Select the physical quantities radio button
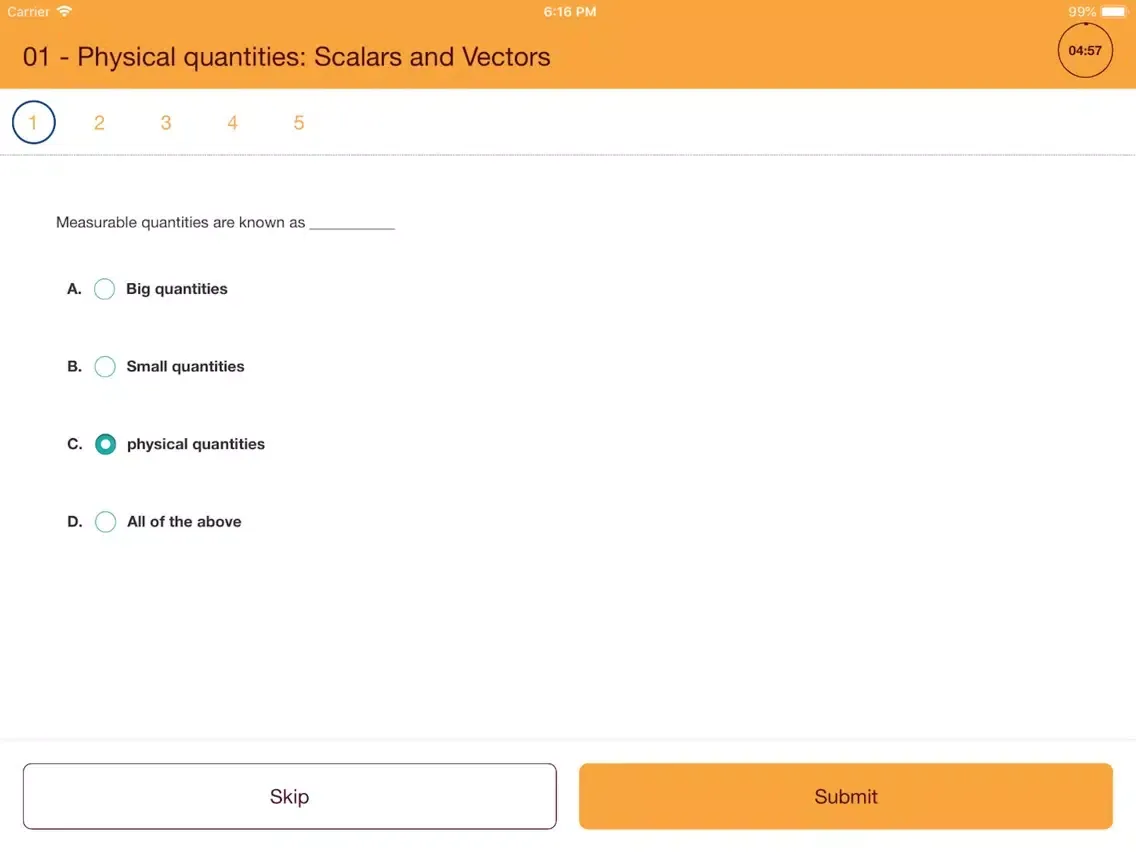1136x852 pixels. pyautogui.click(x=105, y=444)
